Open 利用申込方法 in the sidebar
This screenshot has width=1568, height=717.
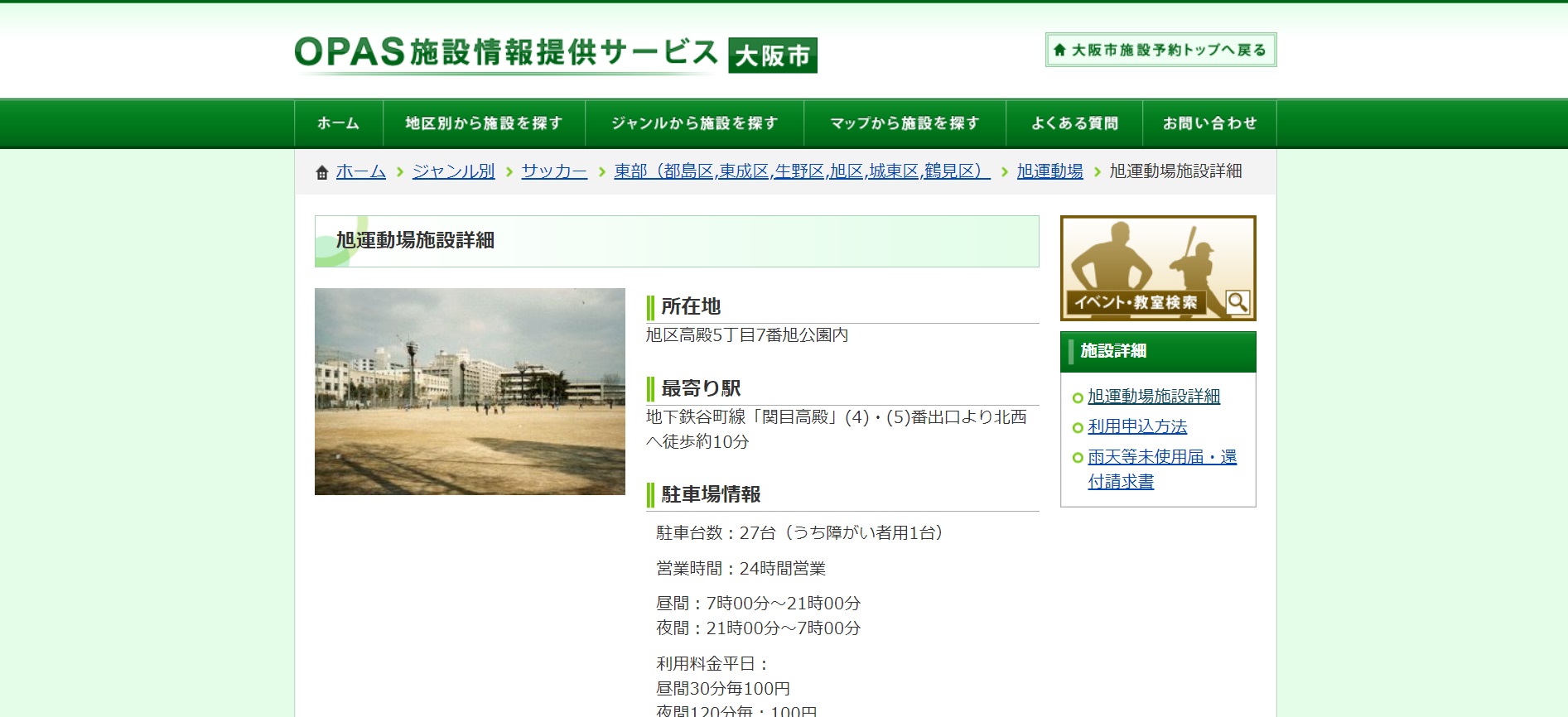(x=1137, y=426)
